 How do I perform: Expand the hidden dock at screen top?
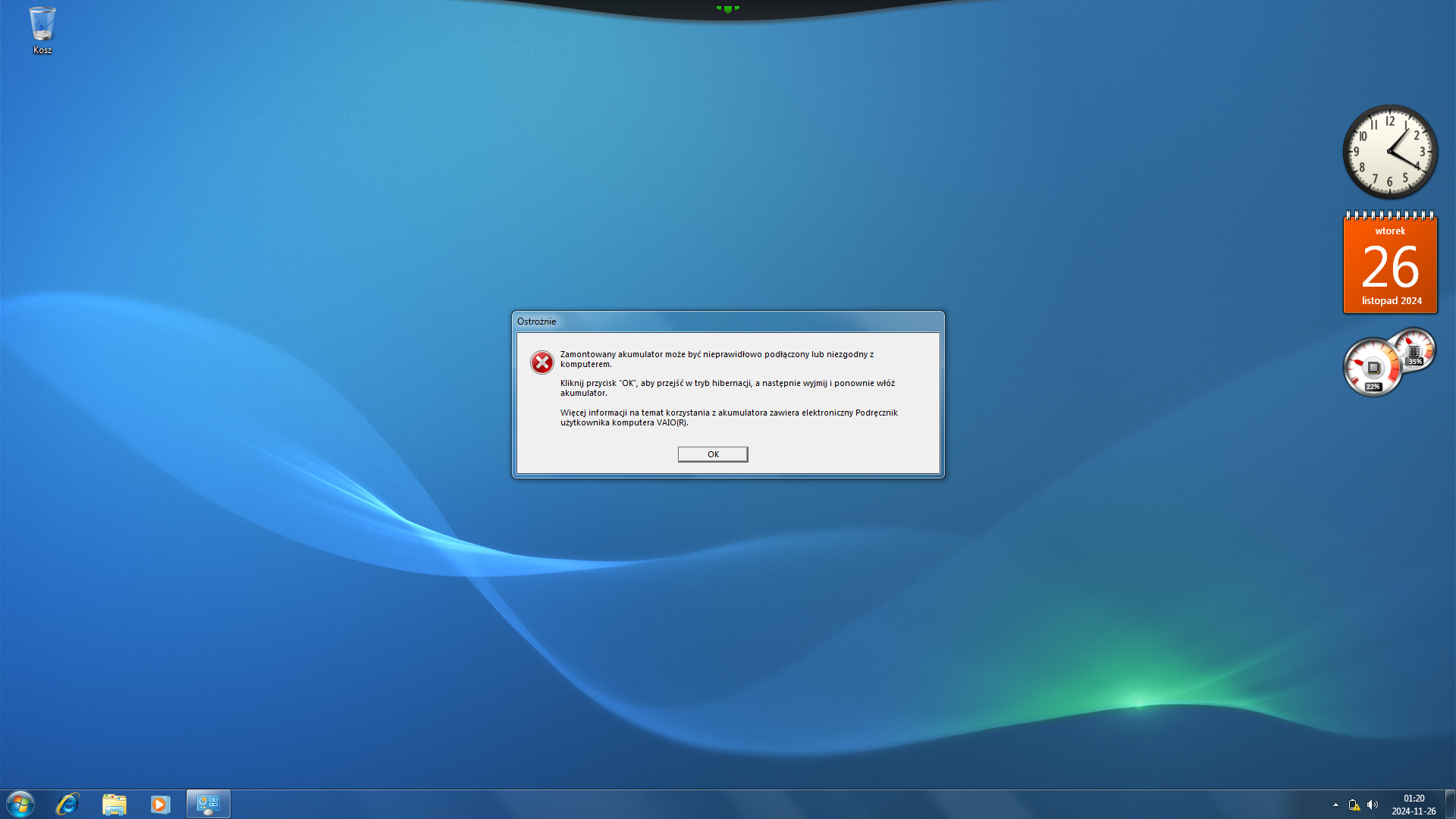727,8
